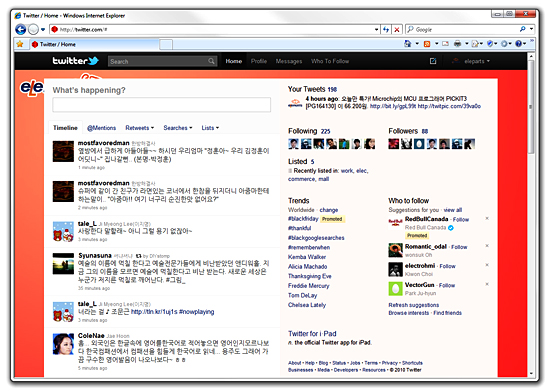Follow electrohmi
The height and width of the screenshot is (392, 550).
(447, 266)
